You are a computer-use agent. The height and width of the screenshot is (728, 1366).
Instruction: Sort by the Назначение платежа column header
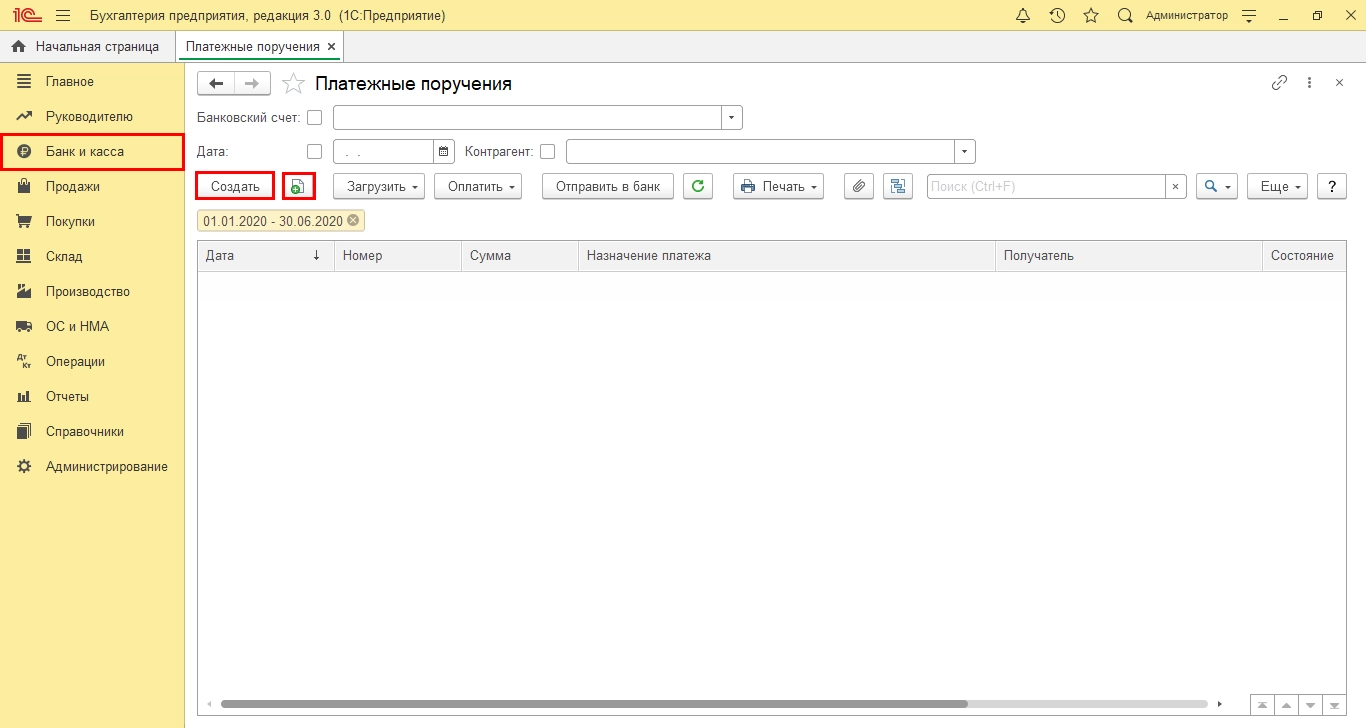[x=787, y=256]
